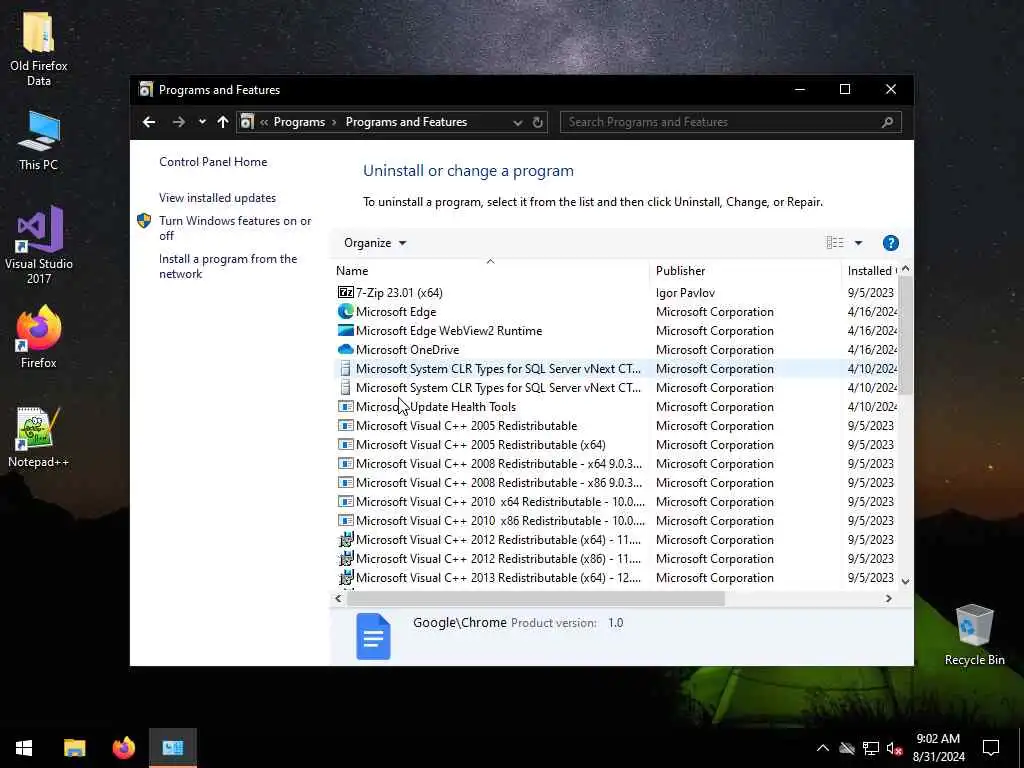Select Microsoft Update Health Tools entry
Viewport: 1024px width, 768px height.
(617, 407)
